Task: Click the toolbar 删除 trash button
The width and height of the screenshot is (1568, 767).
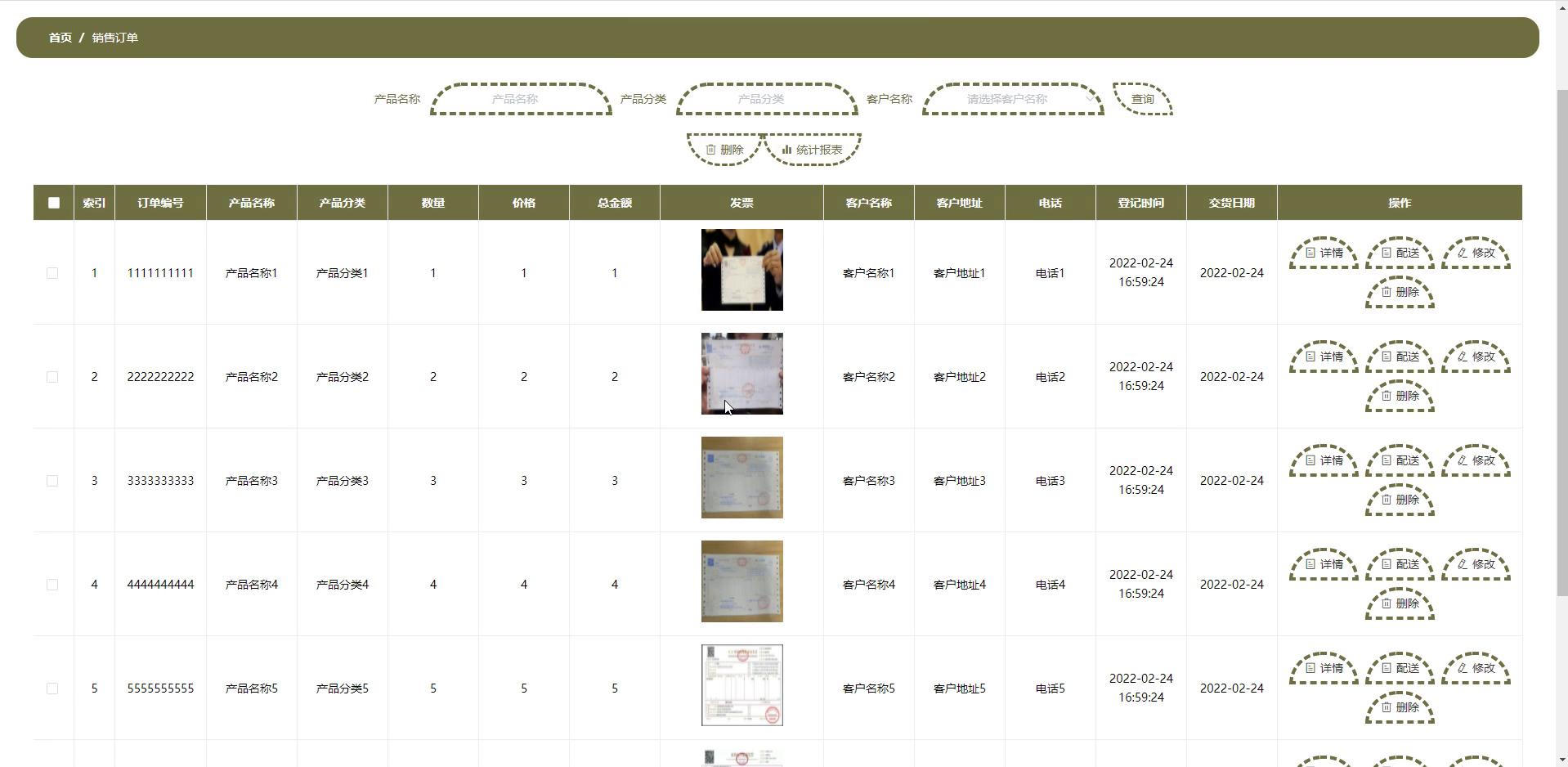Action: (x=724, y=150)
